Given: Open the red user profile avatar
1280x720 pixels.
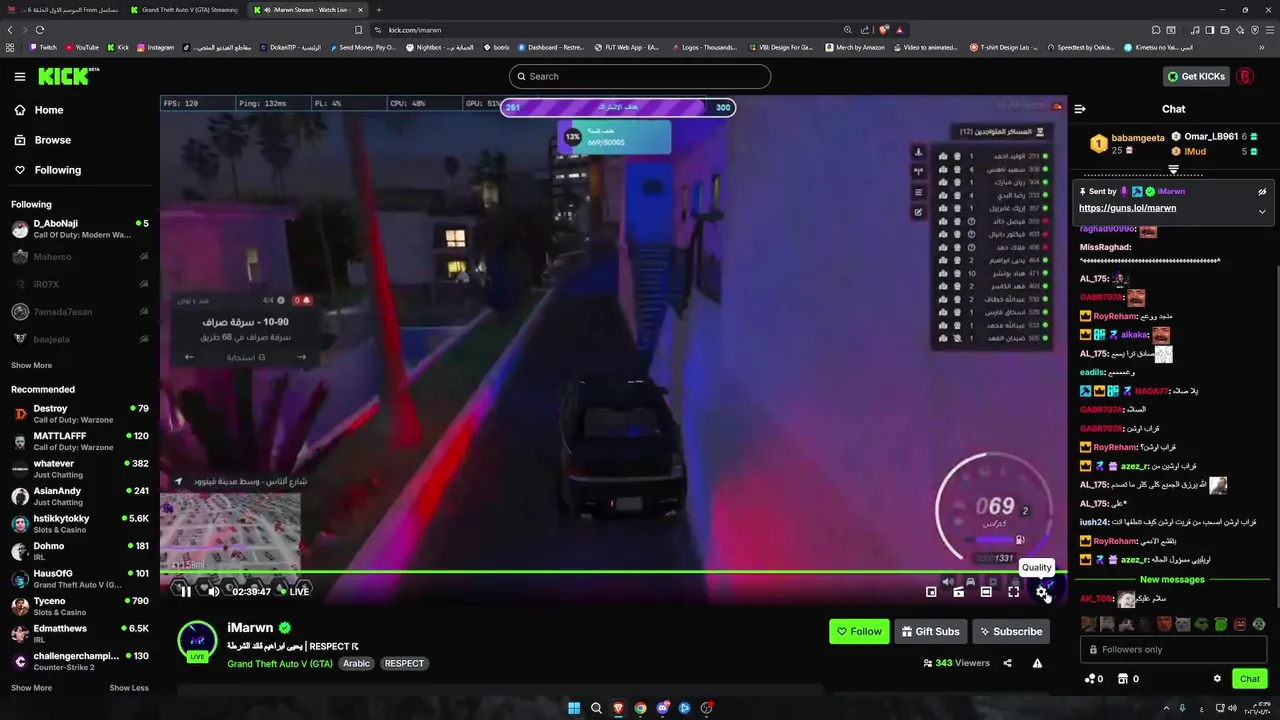Looking at the screenshot, I should (1246, 76).
